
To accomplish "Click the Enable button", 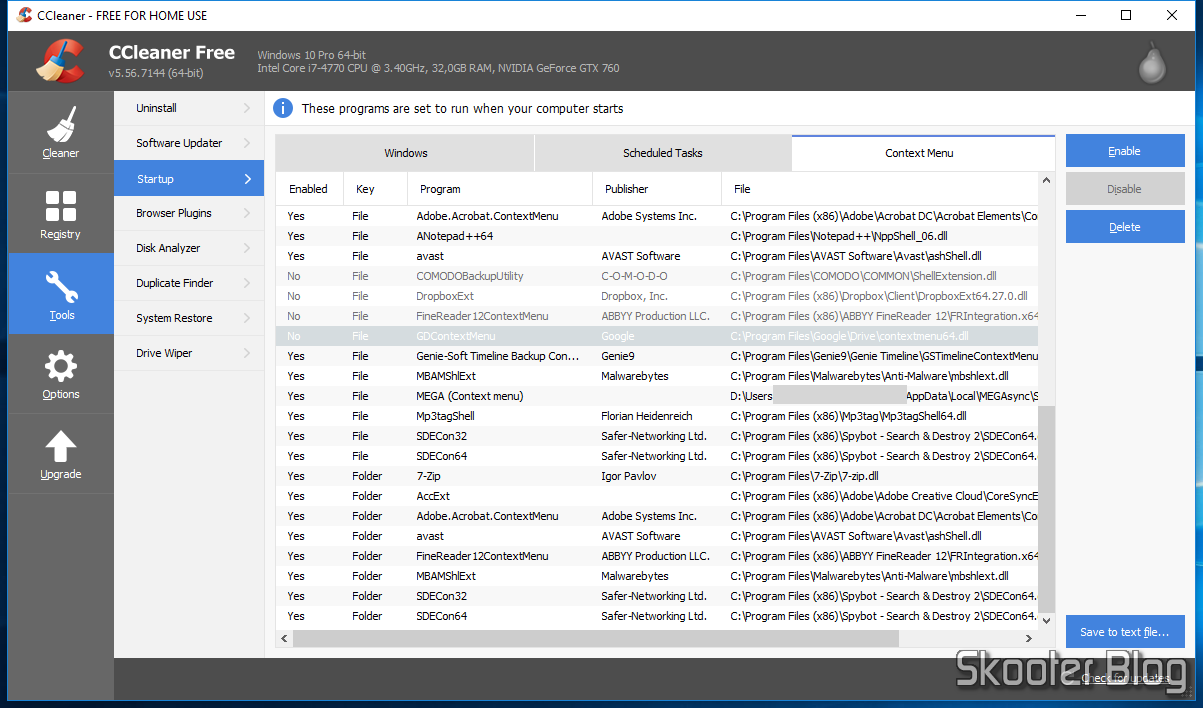I will (1125, 151).
